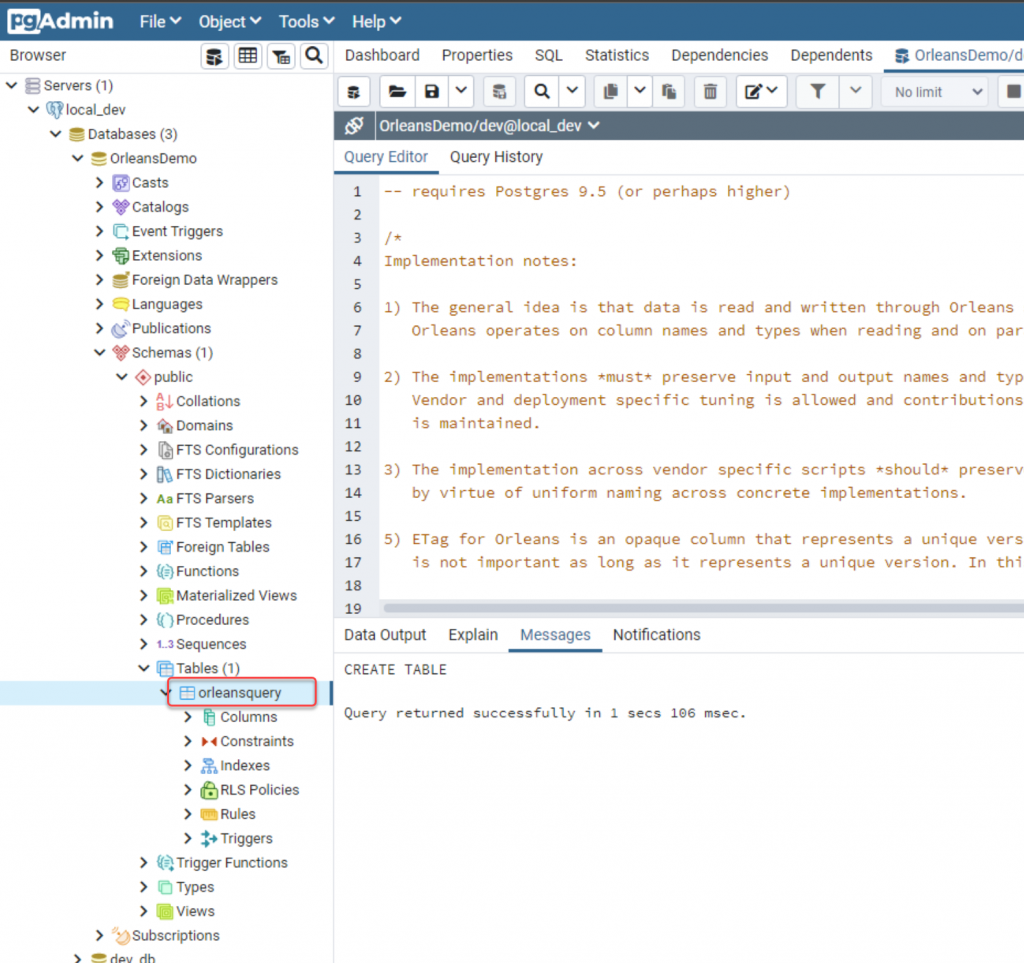Click the Filtered Rows icon in Browser header
Viewport: 1024px width, 963px height.
coord(281,56)
